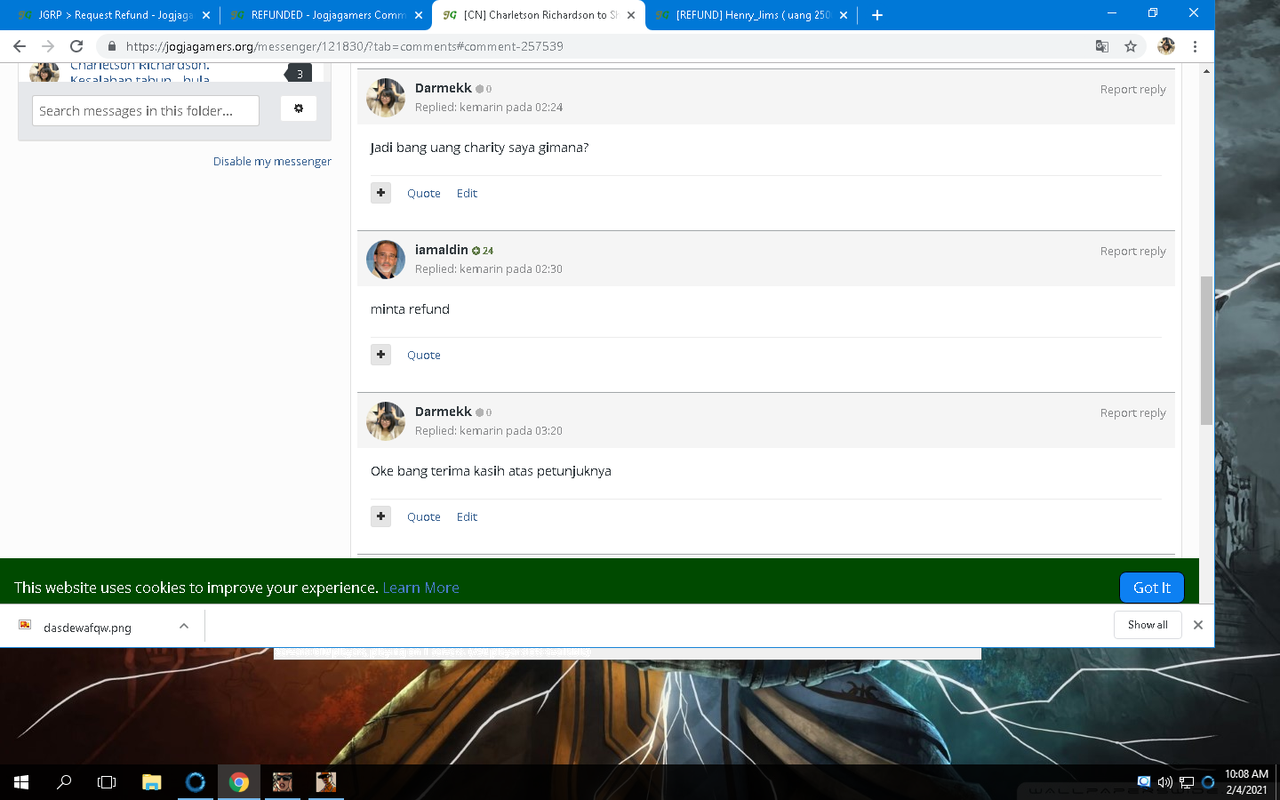Edit the terima kasih reply
Screen dimensions: 1280x800
pyautogui.click(x=467, y=517)
